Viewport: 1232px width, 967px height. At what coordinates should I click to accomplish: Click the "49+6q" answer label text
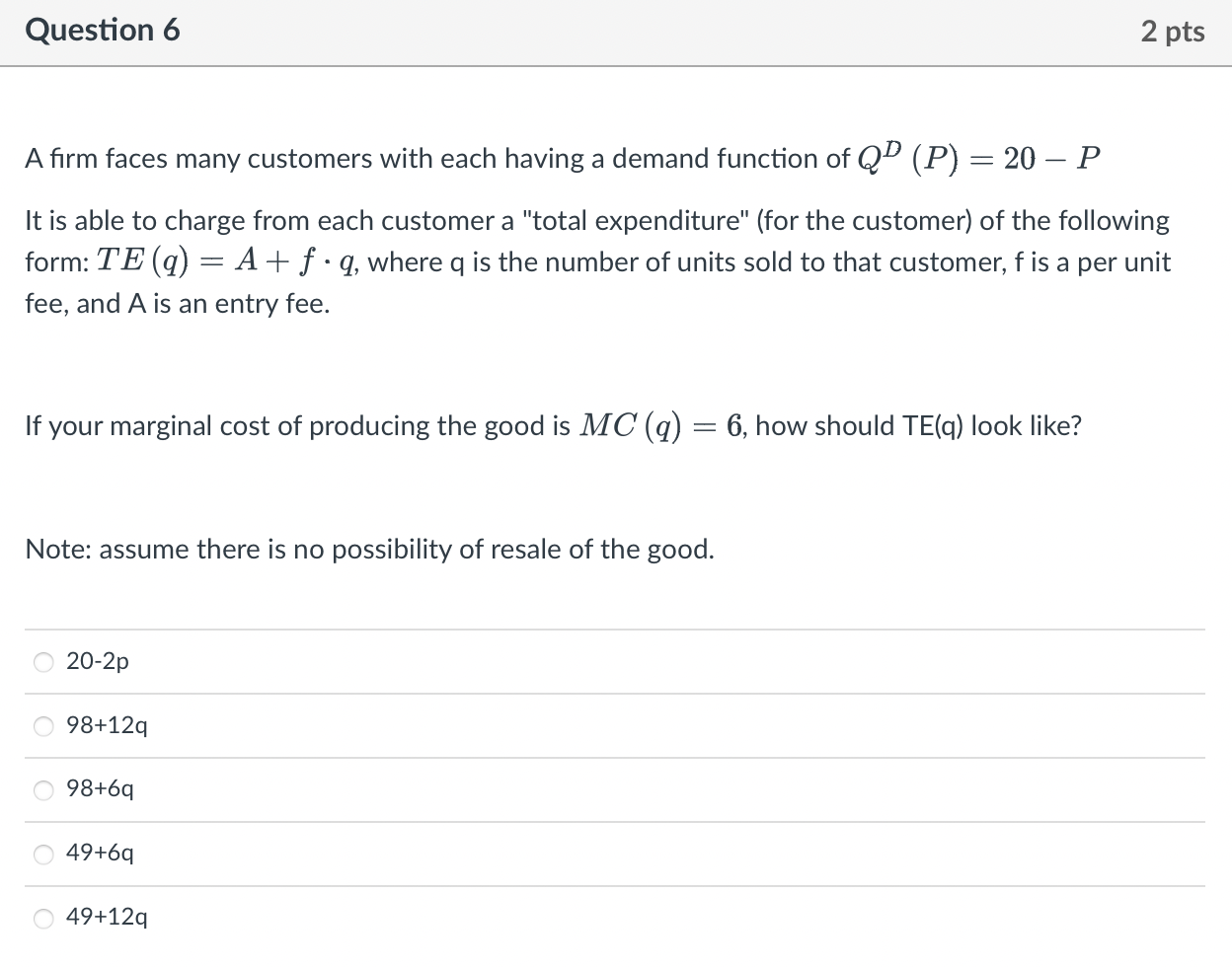(x=100, y=854)
